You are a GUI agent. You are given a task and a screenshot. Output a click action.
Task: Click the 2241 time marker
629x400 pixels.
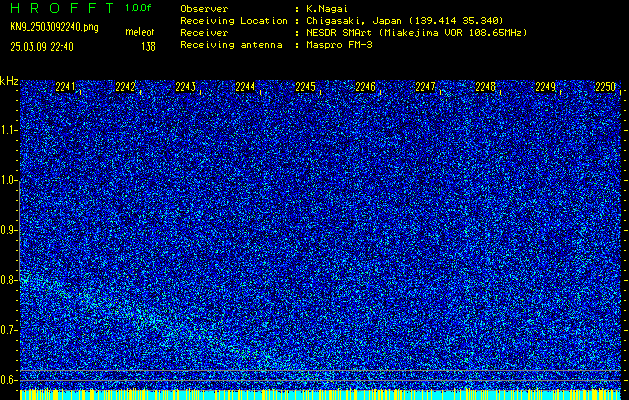pyautogui.click(x=65, y=87)
